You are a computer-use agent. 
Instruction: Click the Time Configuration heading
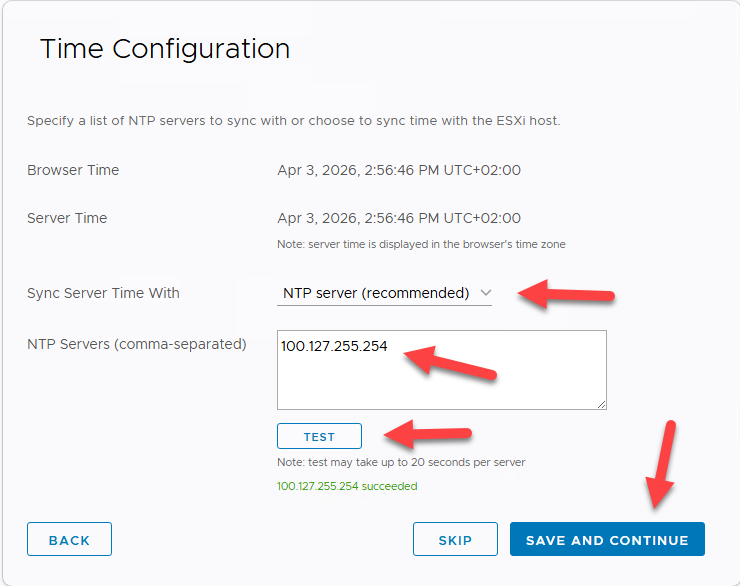(x=165, y=48)
